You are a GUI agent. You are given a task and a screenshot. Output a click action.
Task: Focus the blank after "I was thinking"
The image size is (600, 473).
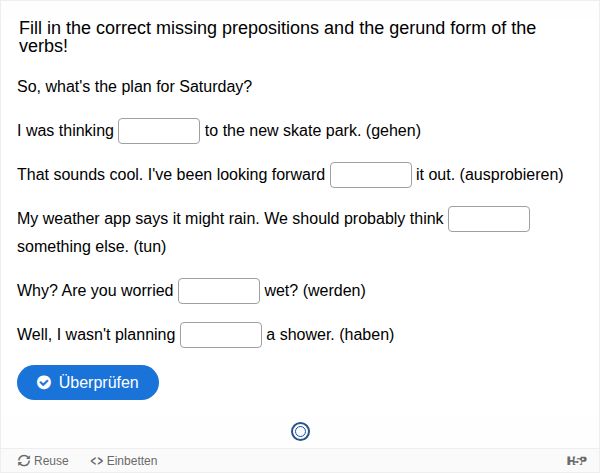click(159, 131)
